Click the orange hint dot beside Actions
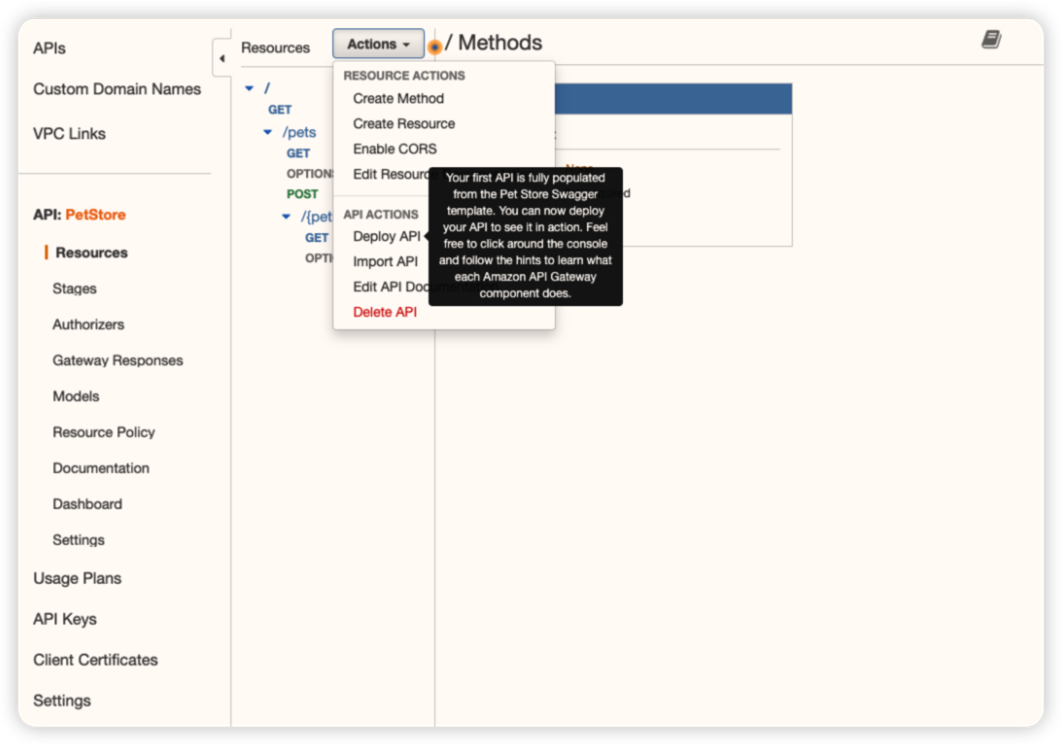 point(434,47)
